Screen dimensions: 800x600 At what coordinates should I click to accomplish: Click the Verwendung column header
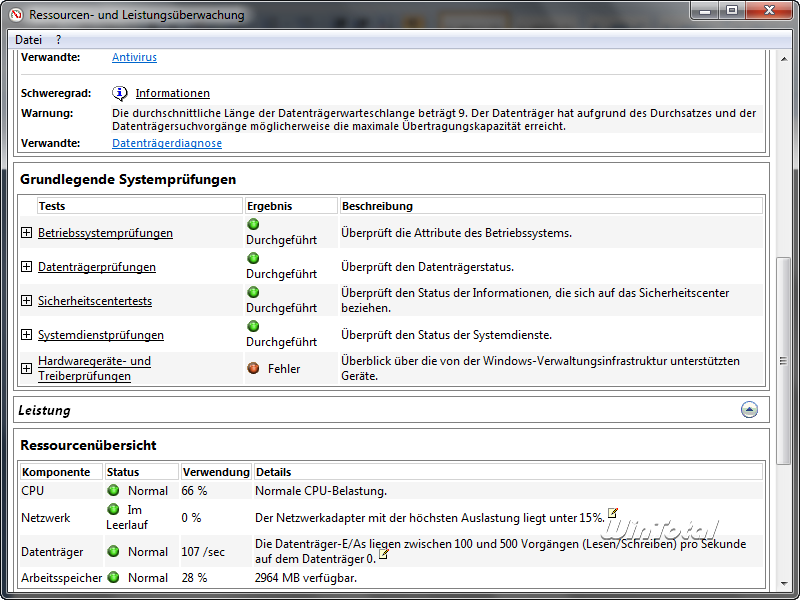216,472
